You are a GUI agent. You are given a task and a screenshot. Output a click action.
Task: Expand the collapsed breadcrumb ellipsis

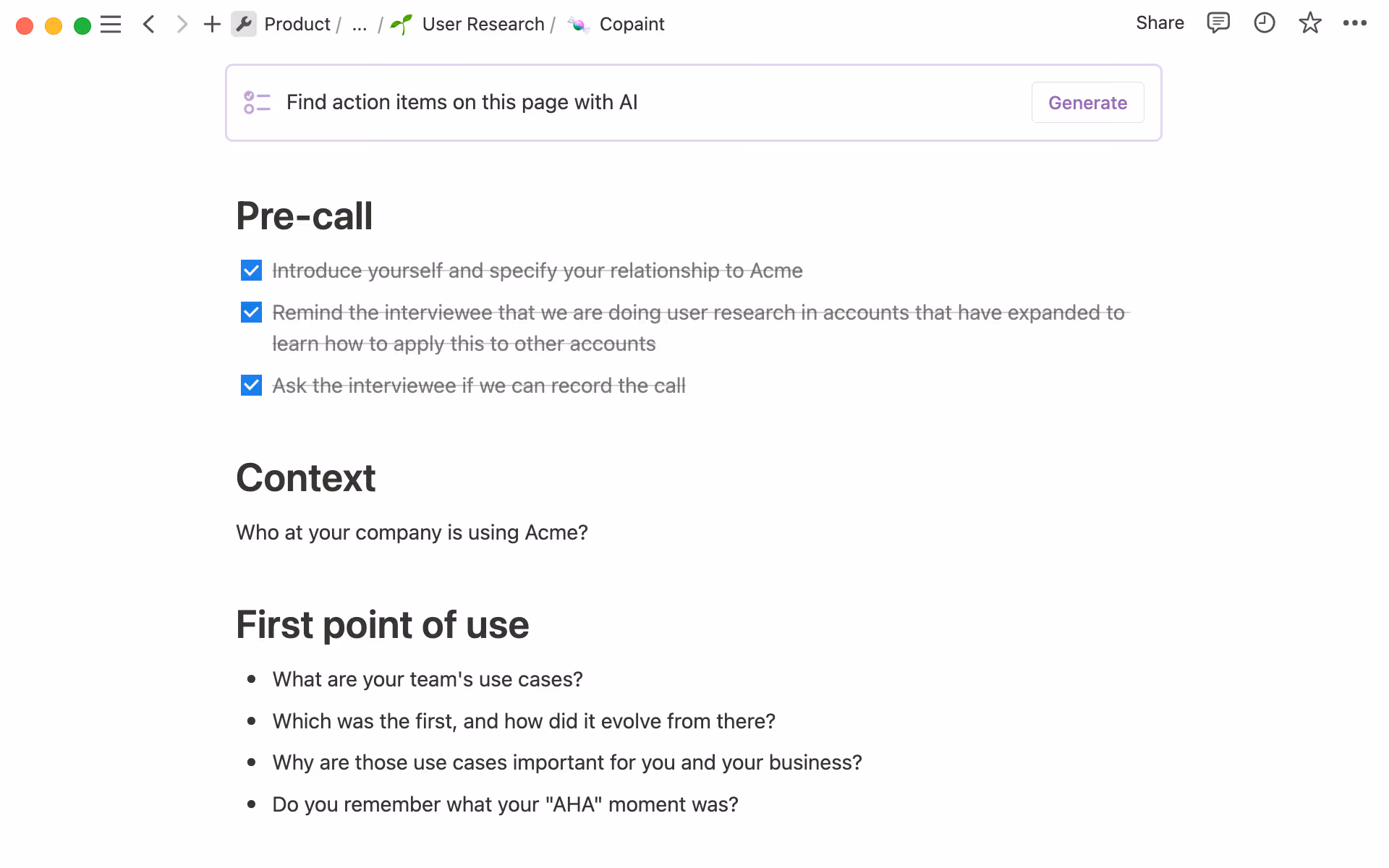359,24
